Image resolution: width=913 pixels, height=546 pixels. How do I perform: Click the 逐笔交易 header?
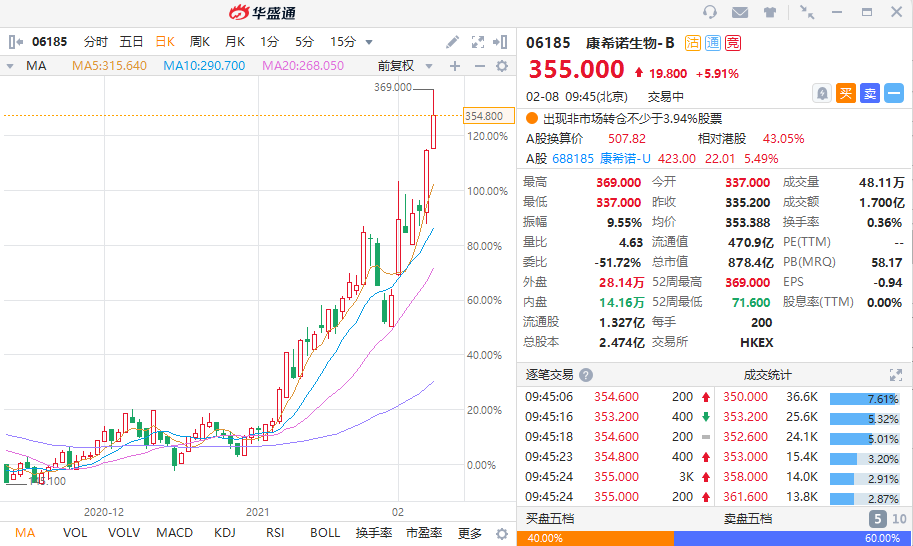point(550,375)
